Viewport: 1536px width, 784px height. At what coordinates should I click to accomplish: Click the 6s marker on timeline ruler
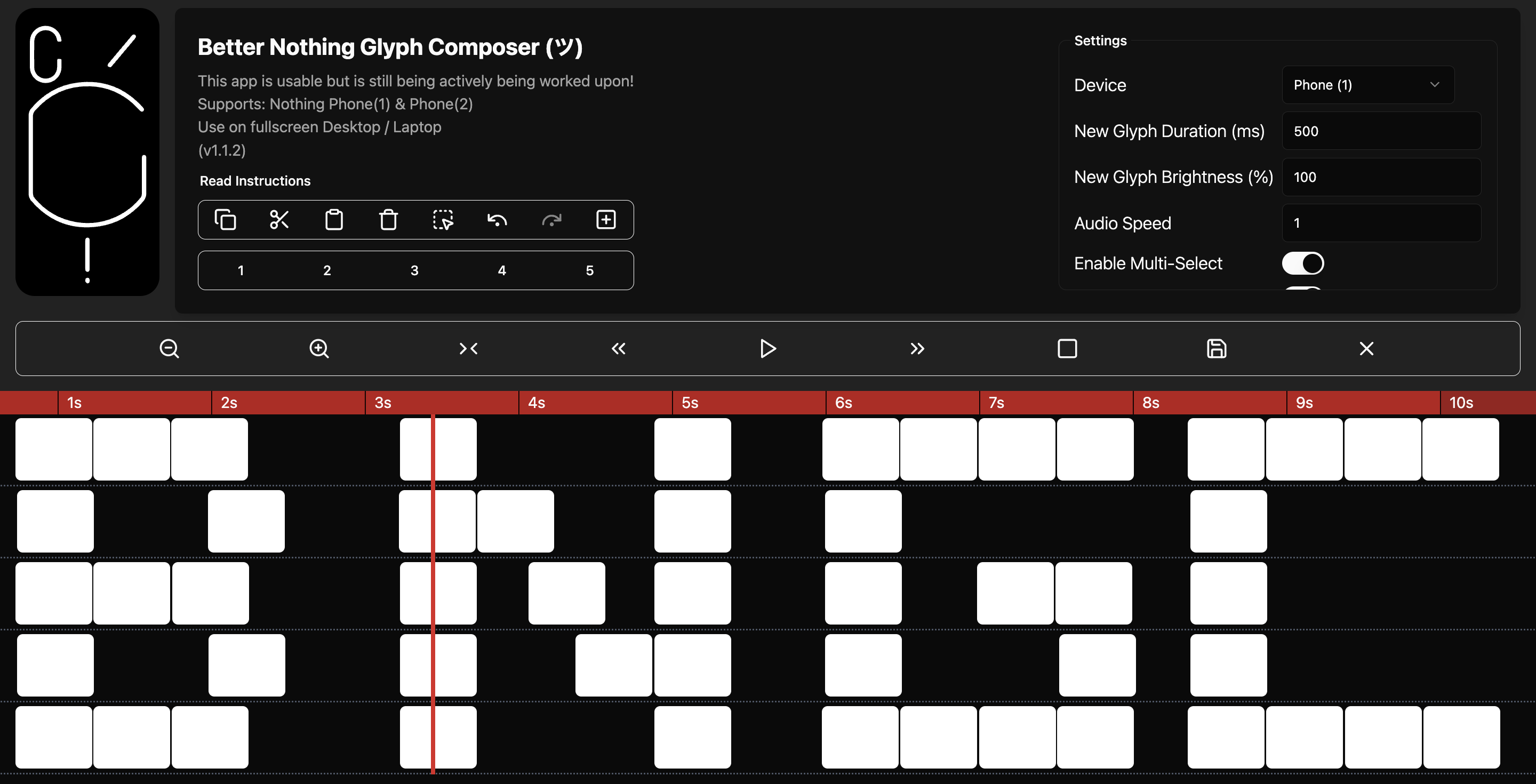click(x=843, y=403)
